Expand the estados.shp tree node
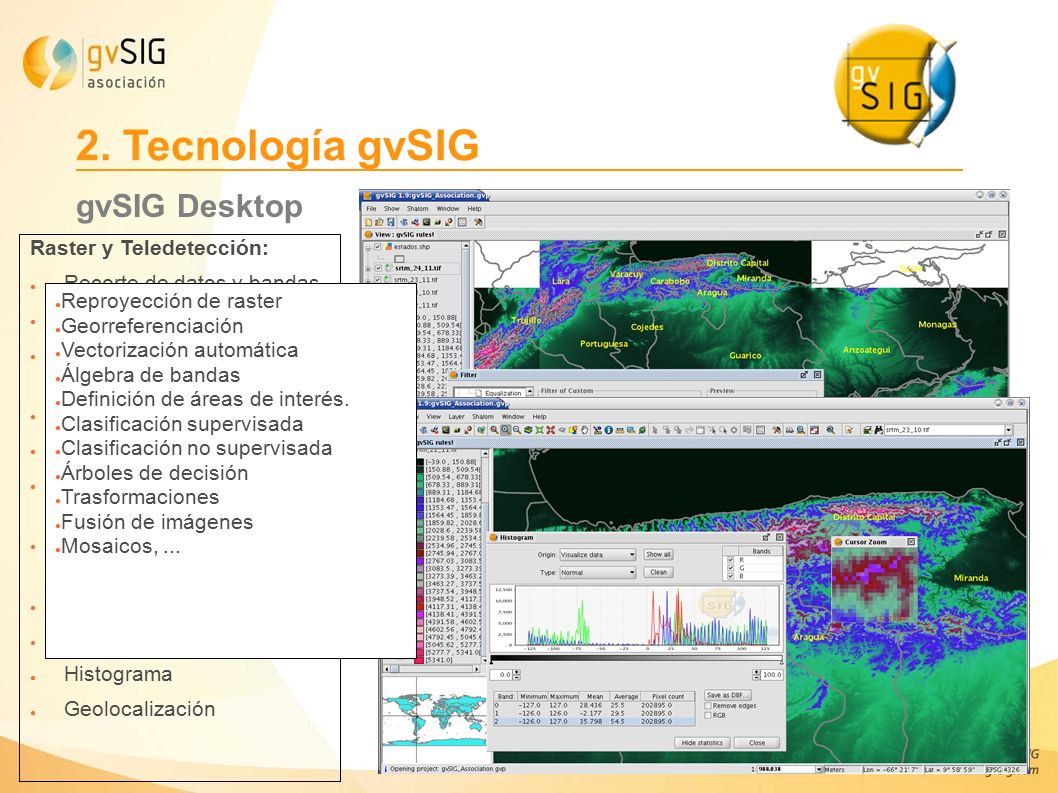The width and height of the screenshot is (1058, 793). click(x=368, y=248)
